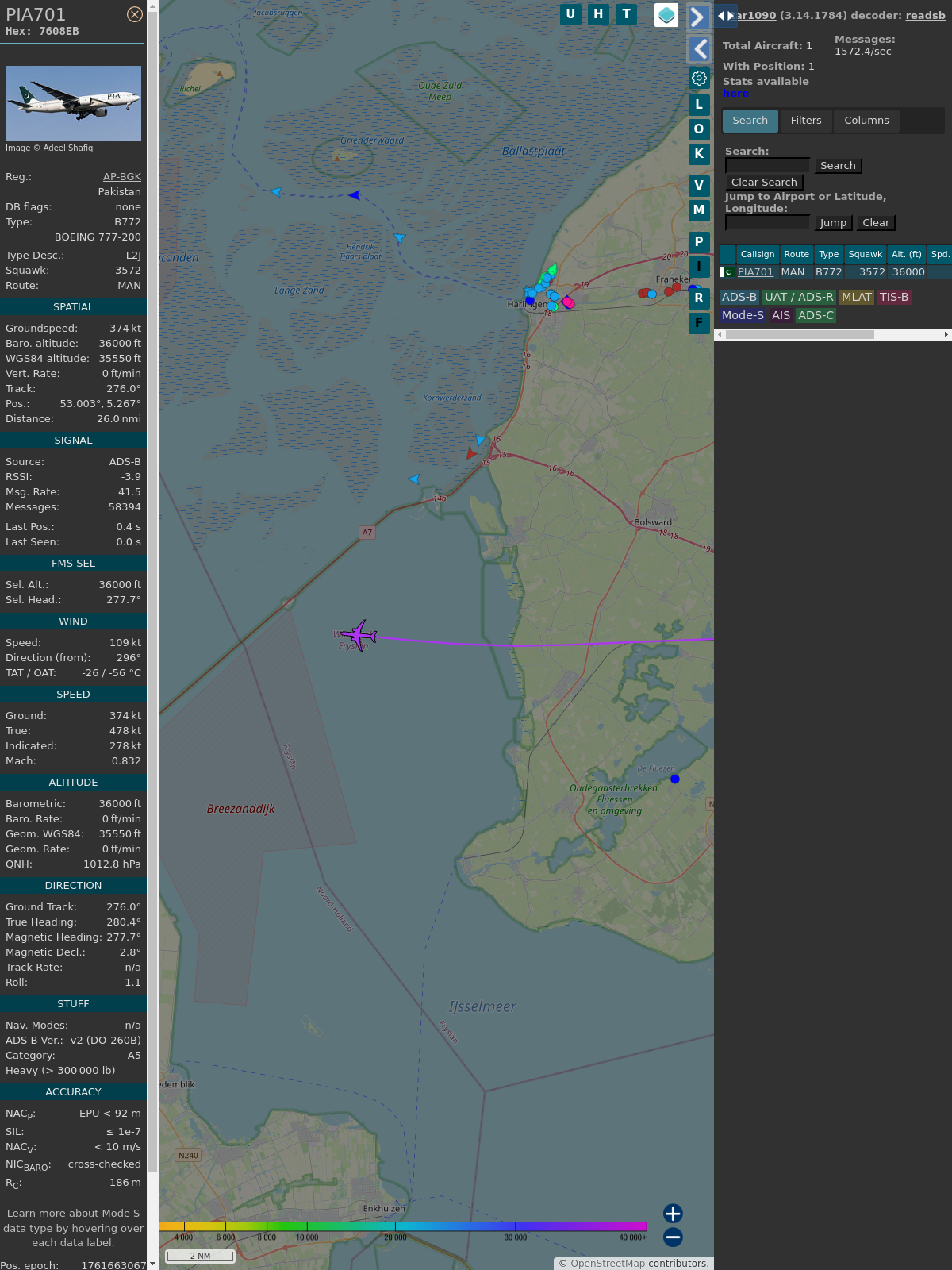Toggle the P map button
Viewport: 952px width, 1270px height.
tap(699, 241)
